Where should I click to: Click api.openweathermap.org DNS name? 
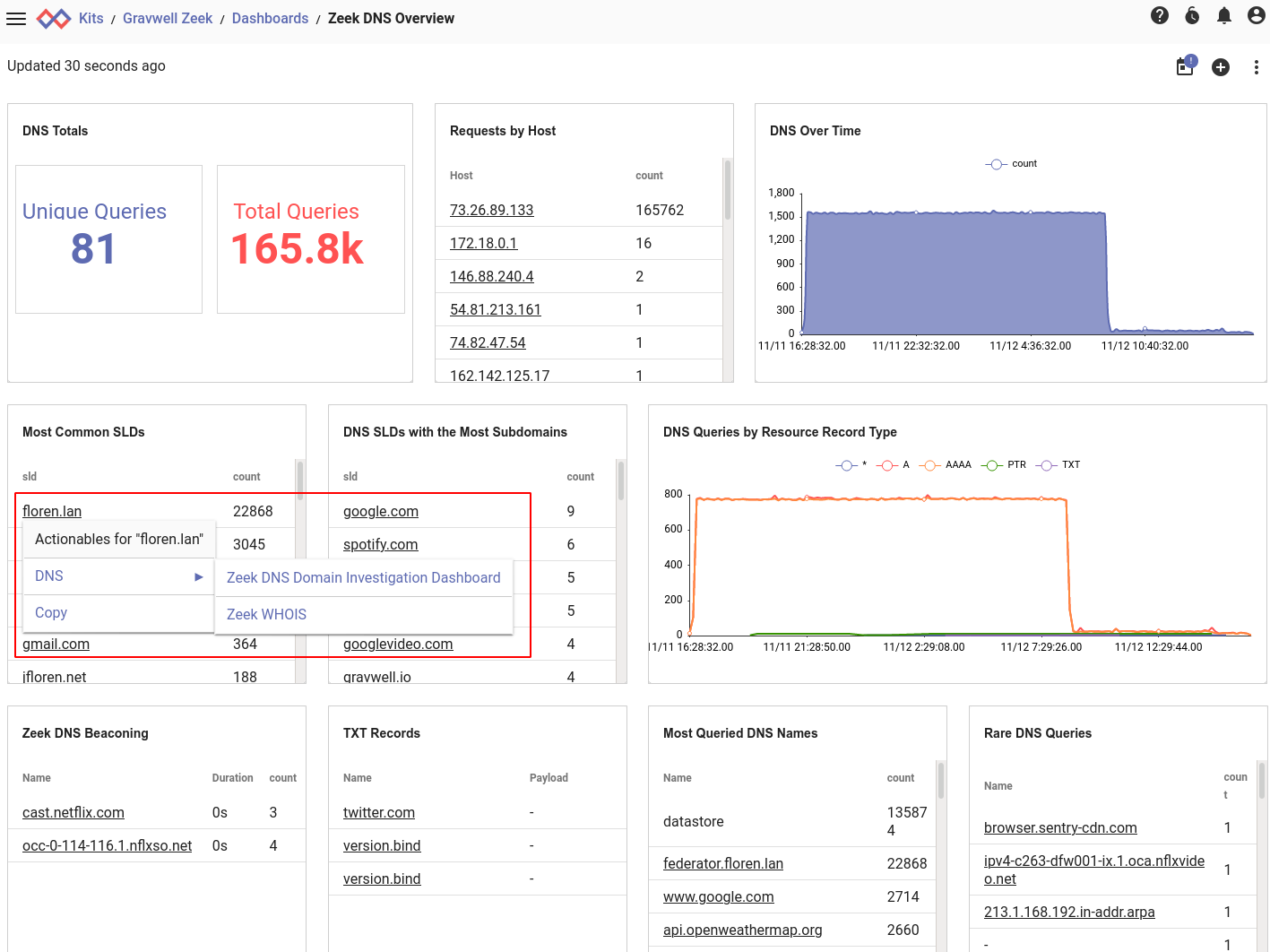(x=742, y=930)
